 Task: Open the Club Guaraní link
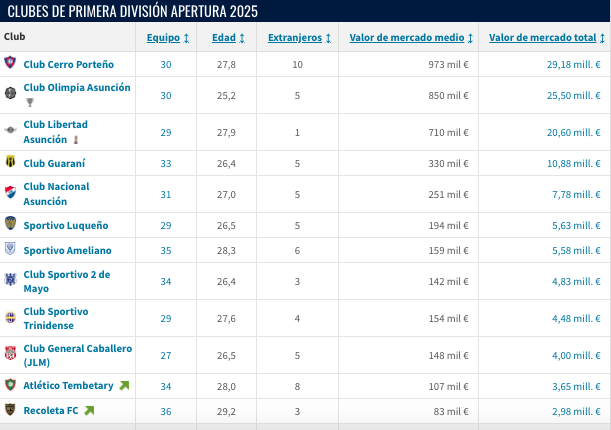click(54, 163)
